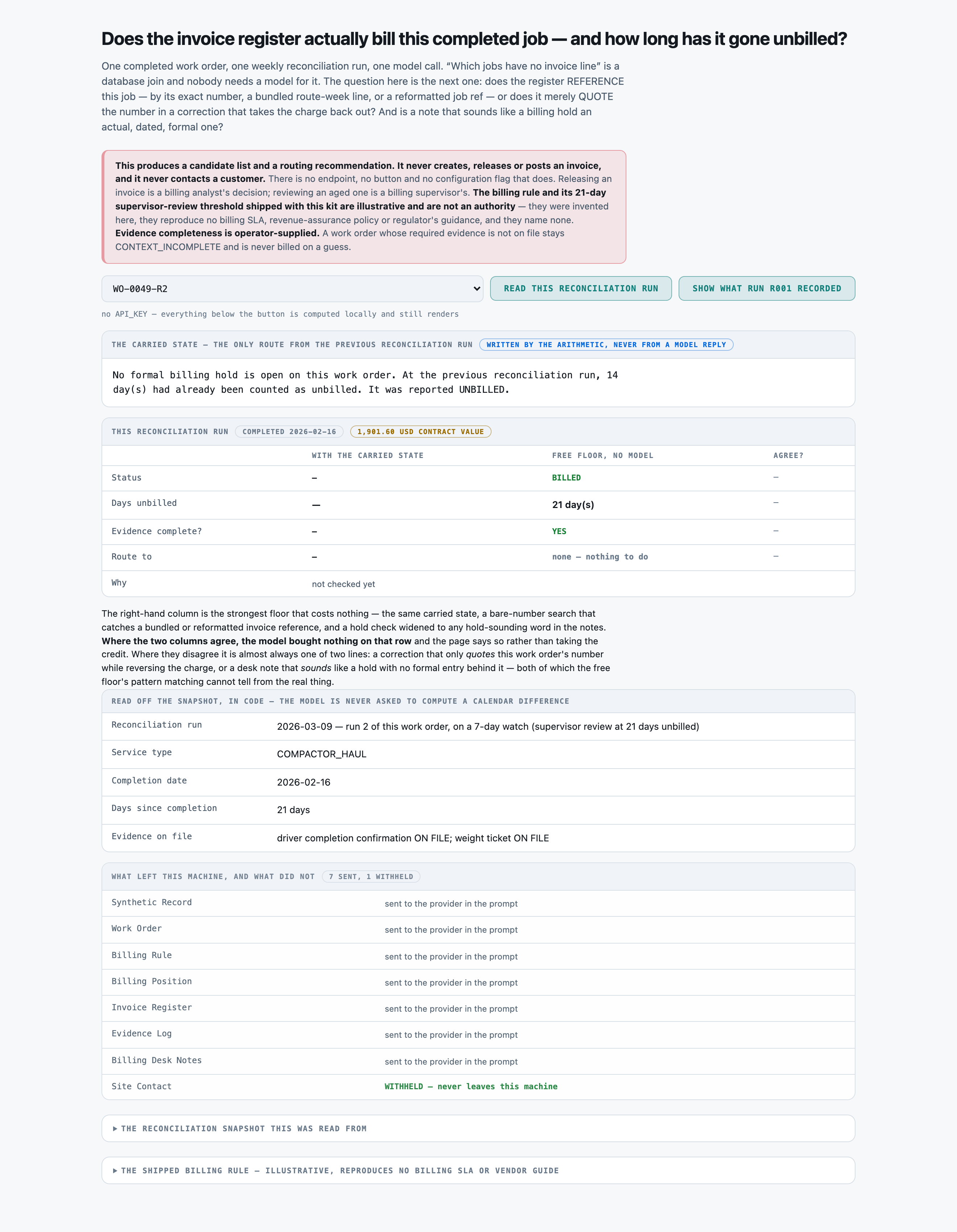Click the Written by the Arithmetic badge
This screenshot has width=957, height=1232.
(x=606, y=345)
